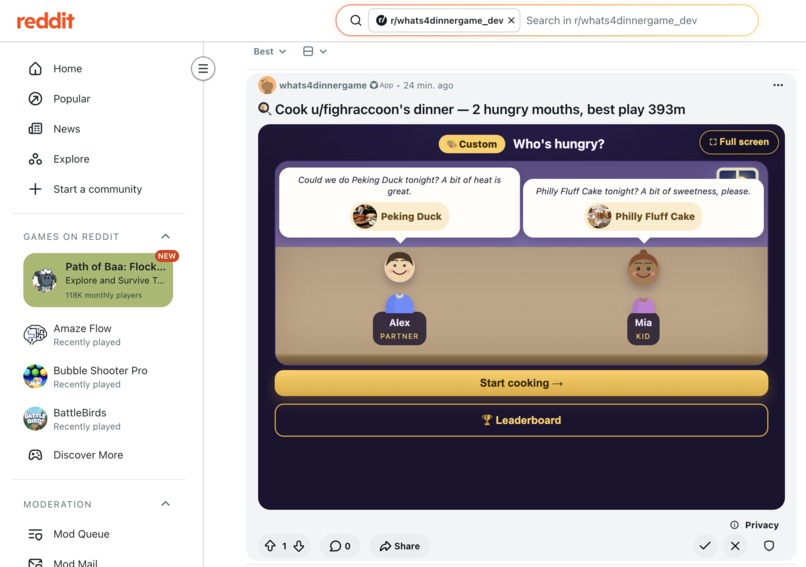
Task: Click the 24 min. ago timestamp
Action: (428, 85)
